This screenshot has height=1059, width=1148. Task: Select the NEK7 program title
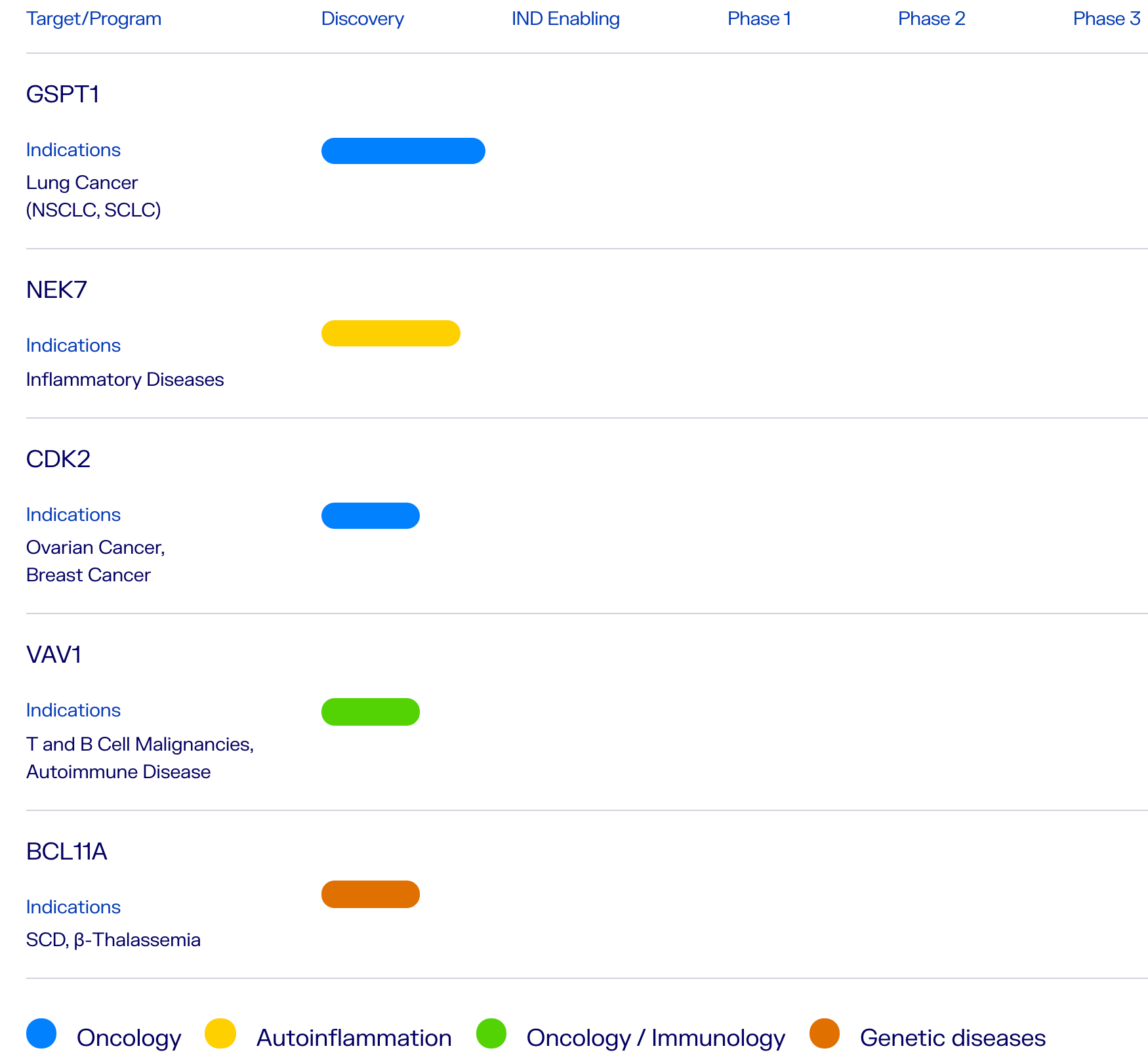pos(56,290)
